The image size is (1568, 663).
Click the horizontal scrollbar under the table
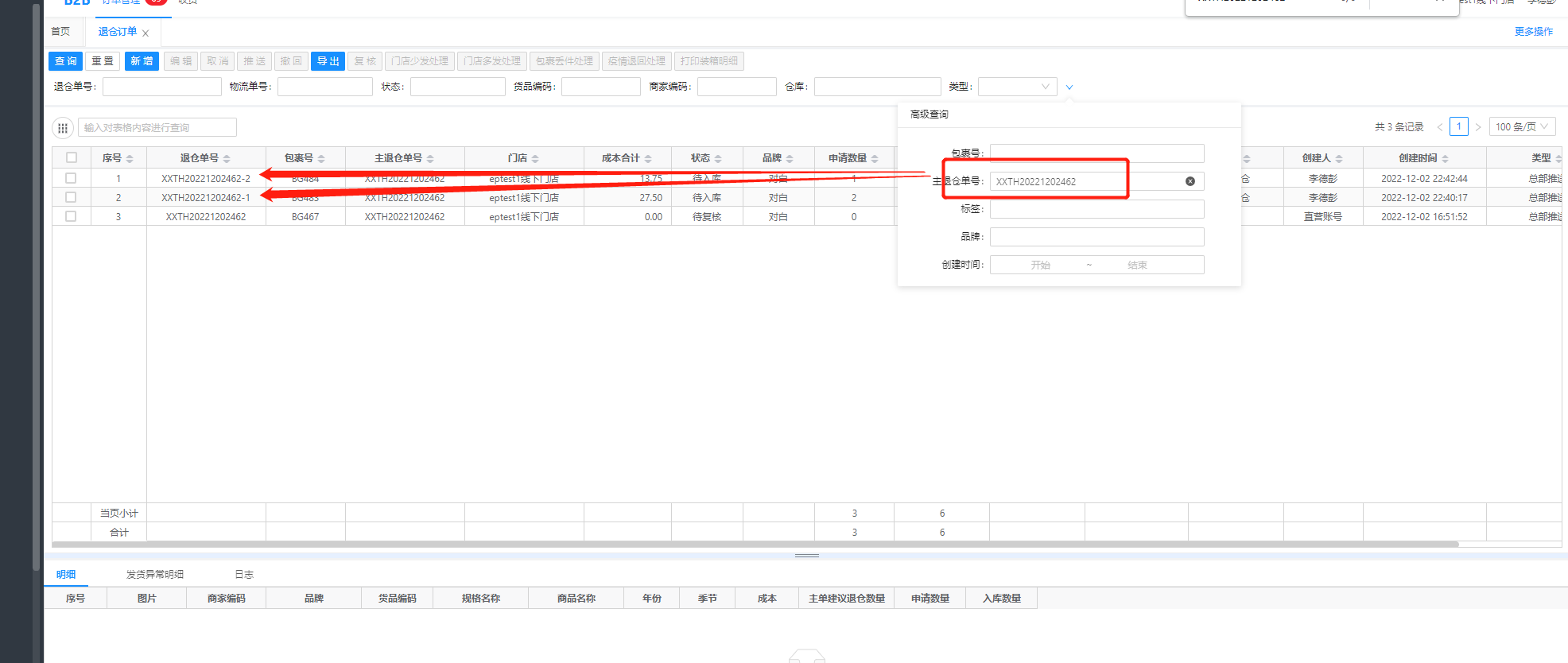[755, 545]
